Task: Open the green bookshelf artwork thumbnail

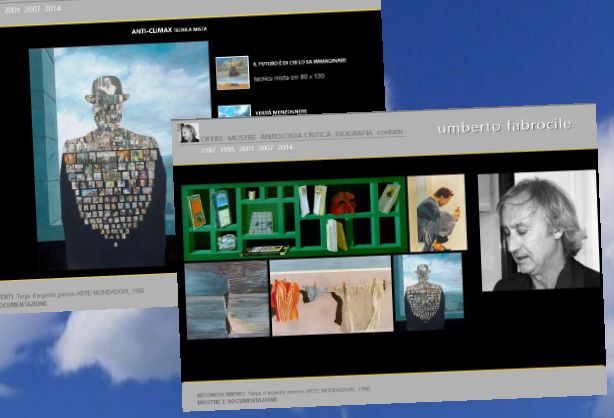Action: (294, 219)
